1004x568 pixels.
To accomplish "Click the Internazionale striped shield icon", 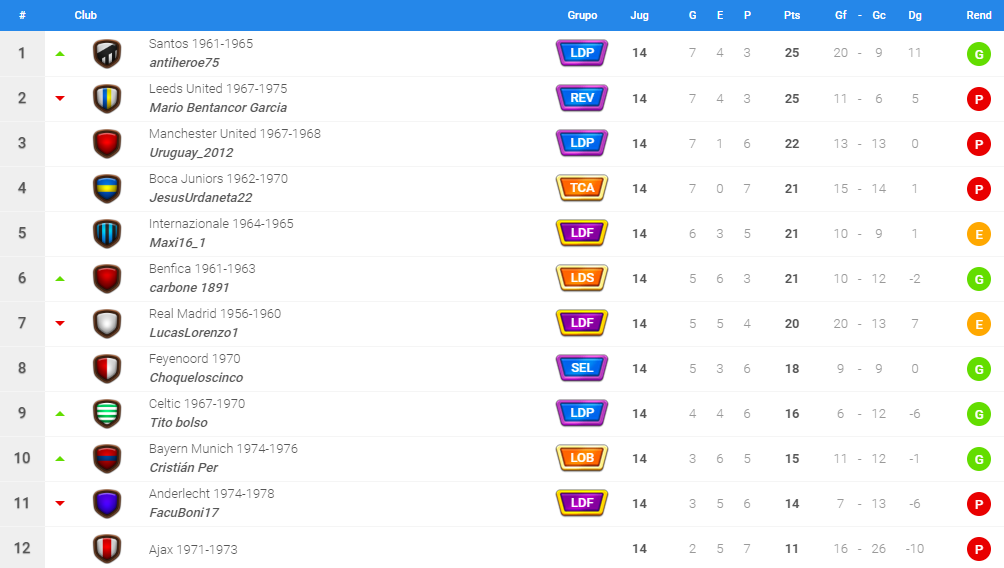I will click(x=107, y=234).
